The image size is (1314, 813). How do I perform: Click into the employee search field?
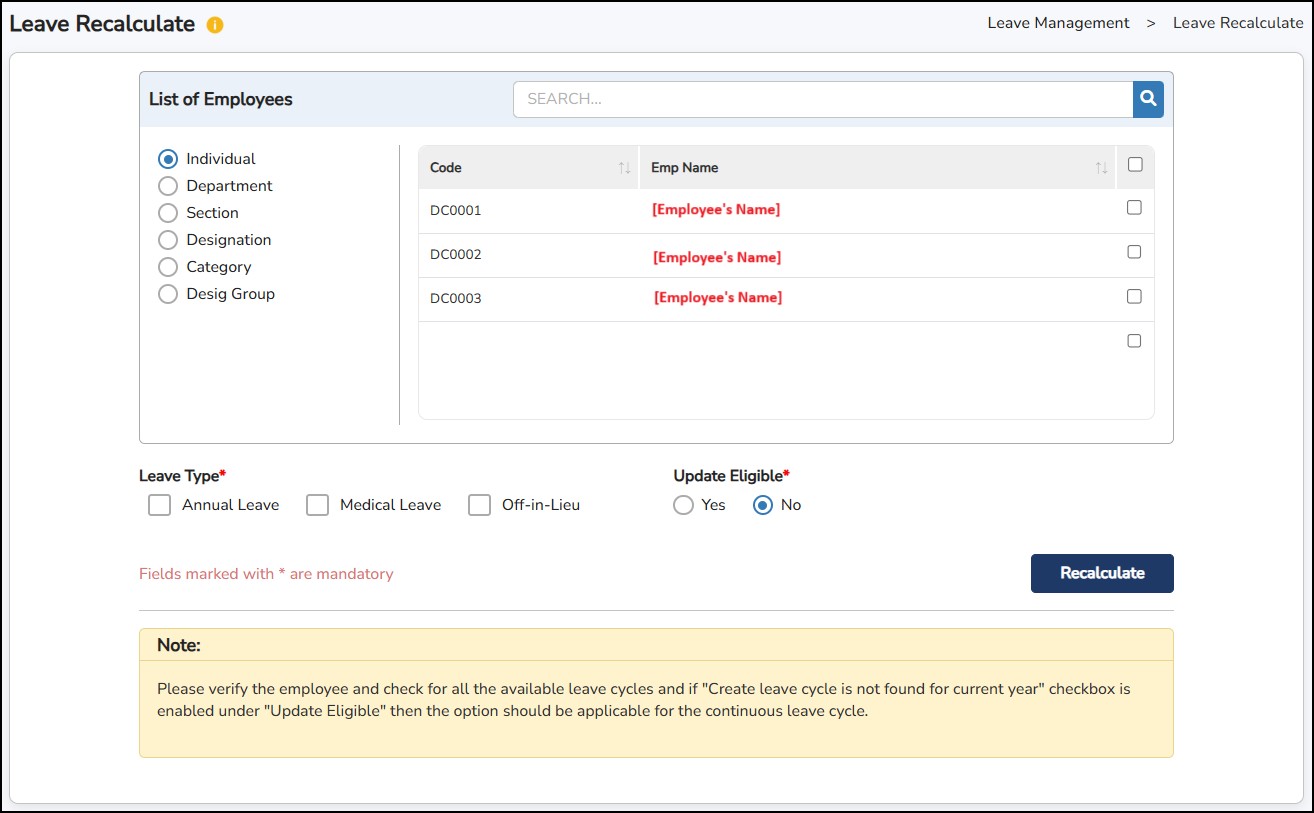pos(822,99)
